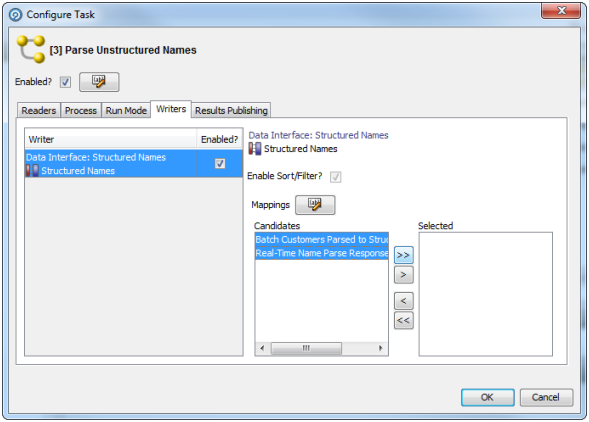
Task: Remove one selected mapping with < button
Action: pyautogui.click(x=403, y=301)
